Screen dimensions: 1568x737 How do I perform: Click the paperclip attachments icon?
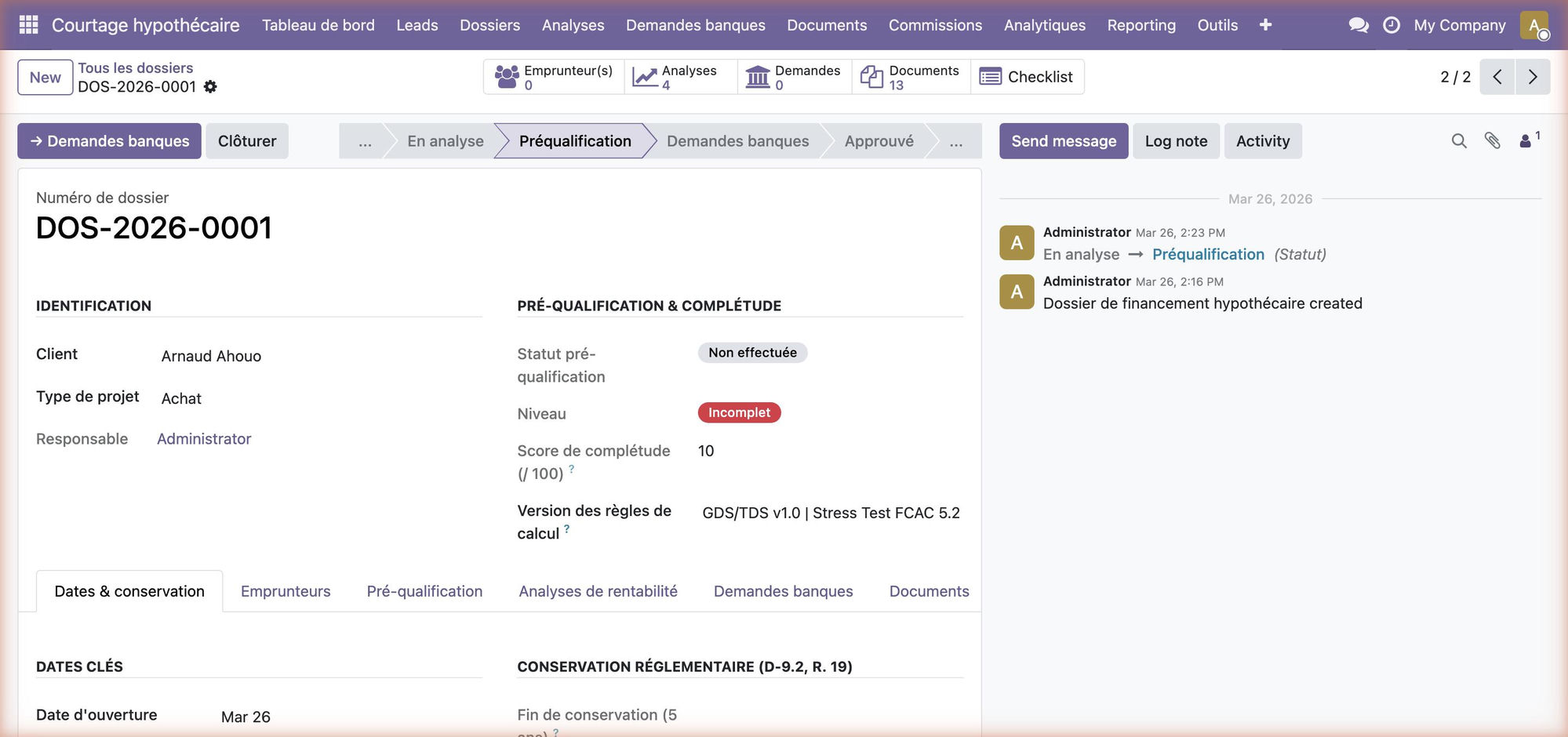coord(1492,141)
